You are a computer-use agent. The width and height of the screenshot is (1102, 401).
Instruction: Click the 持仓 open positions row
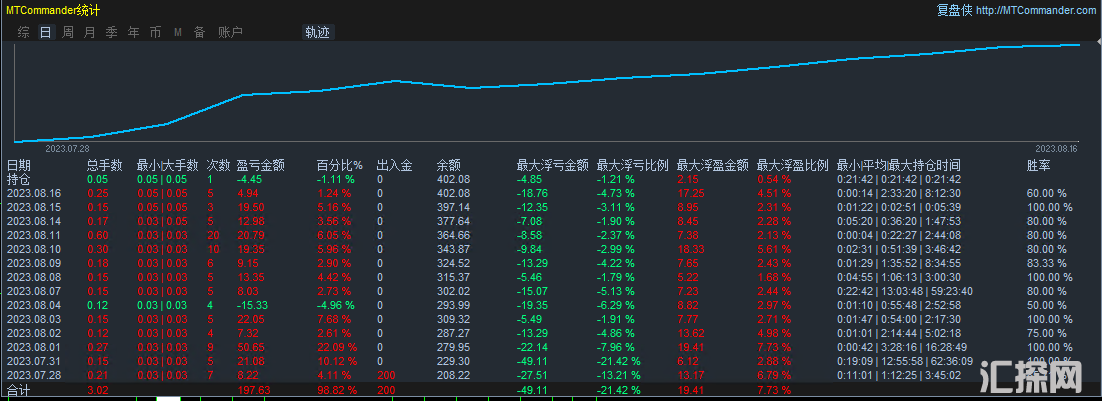tap(19, 179)
